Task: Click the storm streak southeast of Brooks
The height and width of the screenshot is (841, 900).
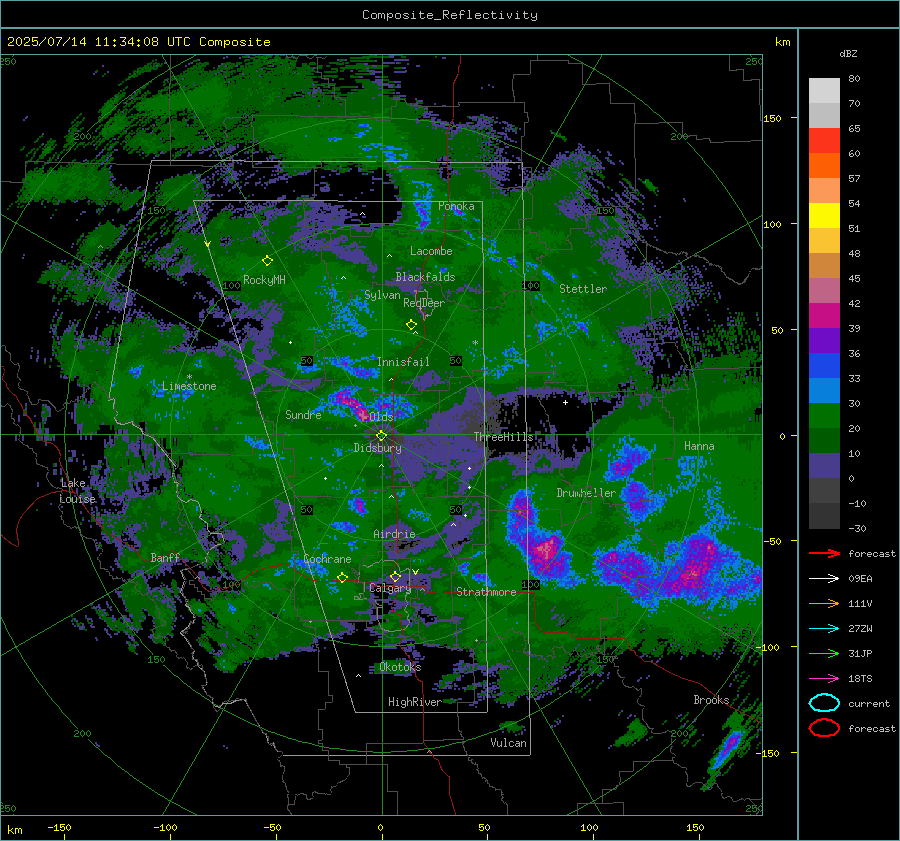Action: click(727, 751)
